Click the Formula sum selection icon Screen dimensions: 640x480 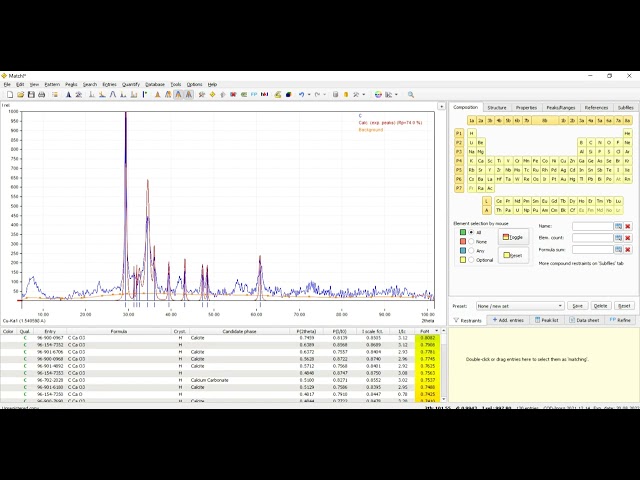tap(618, 249)
